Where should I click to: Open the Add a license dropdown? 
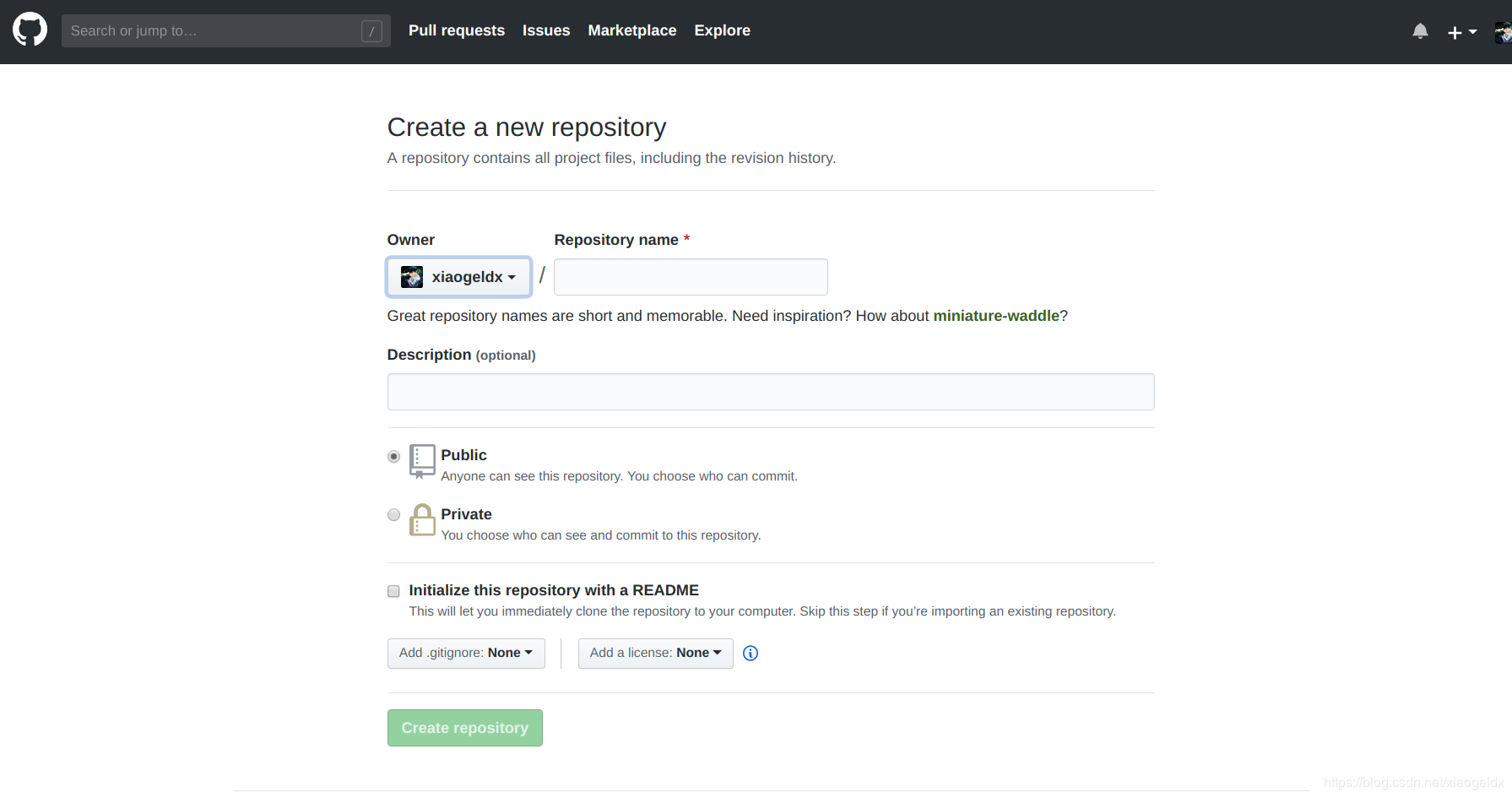pos(656,654)
